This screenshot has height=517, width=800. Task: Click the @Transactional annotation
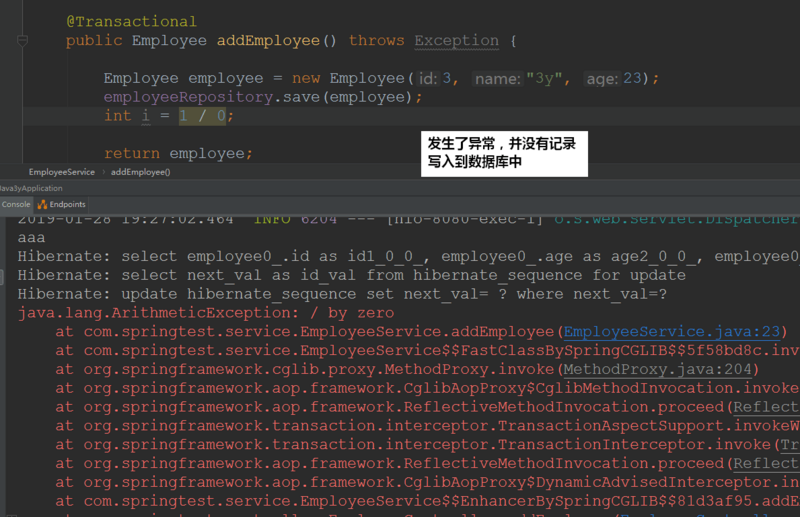pos(131,21)
